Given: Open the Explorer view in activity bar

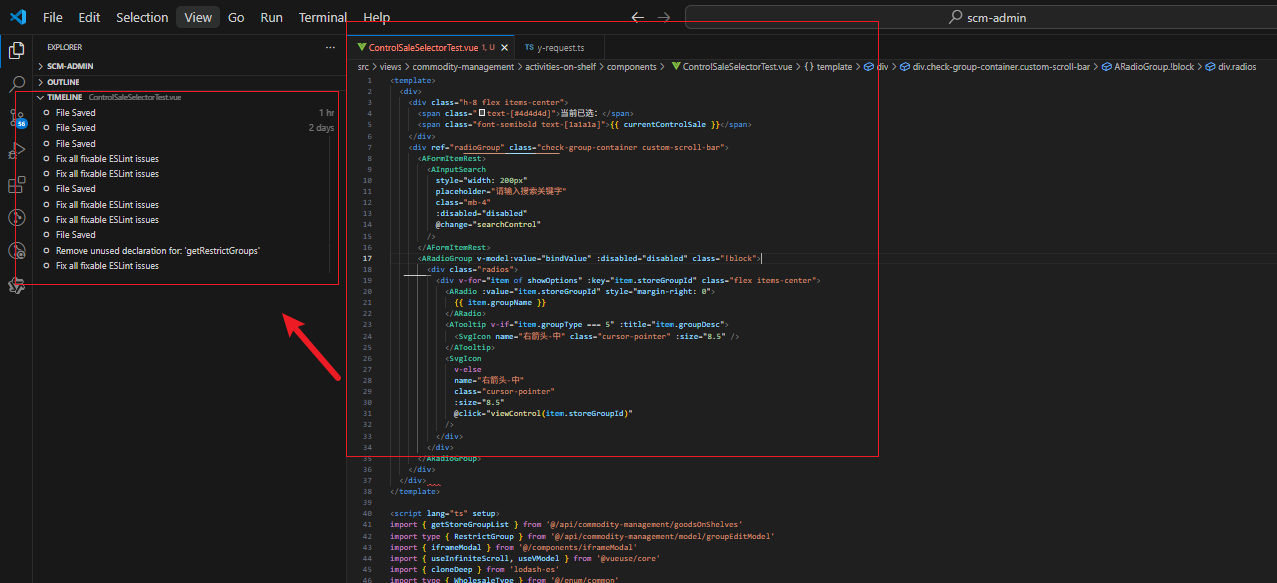Looking at the screenshot, I should (16, 50).
